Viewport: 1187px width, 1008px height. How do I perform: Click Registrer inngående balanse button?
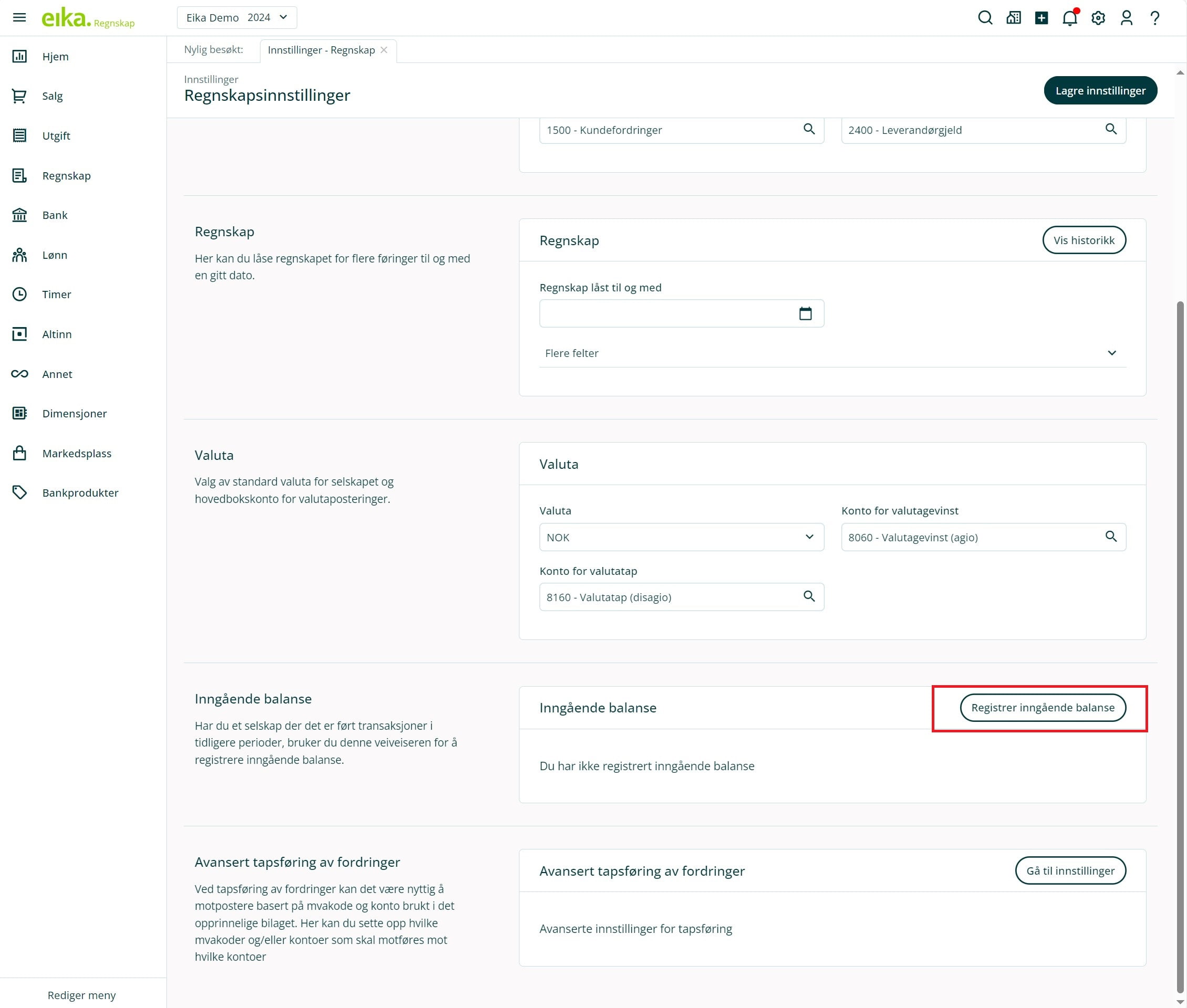tap(1042, 707)
